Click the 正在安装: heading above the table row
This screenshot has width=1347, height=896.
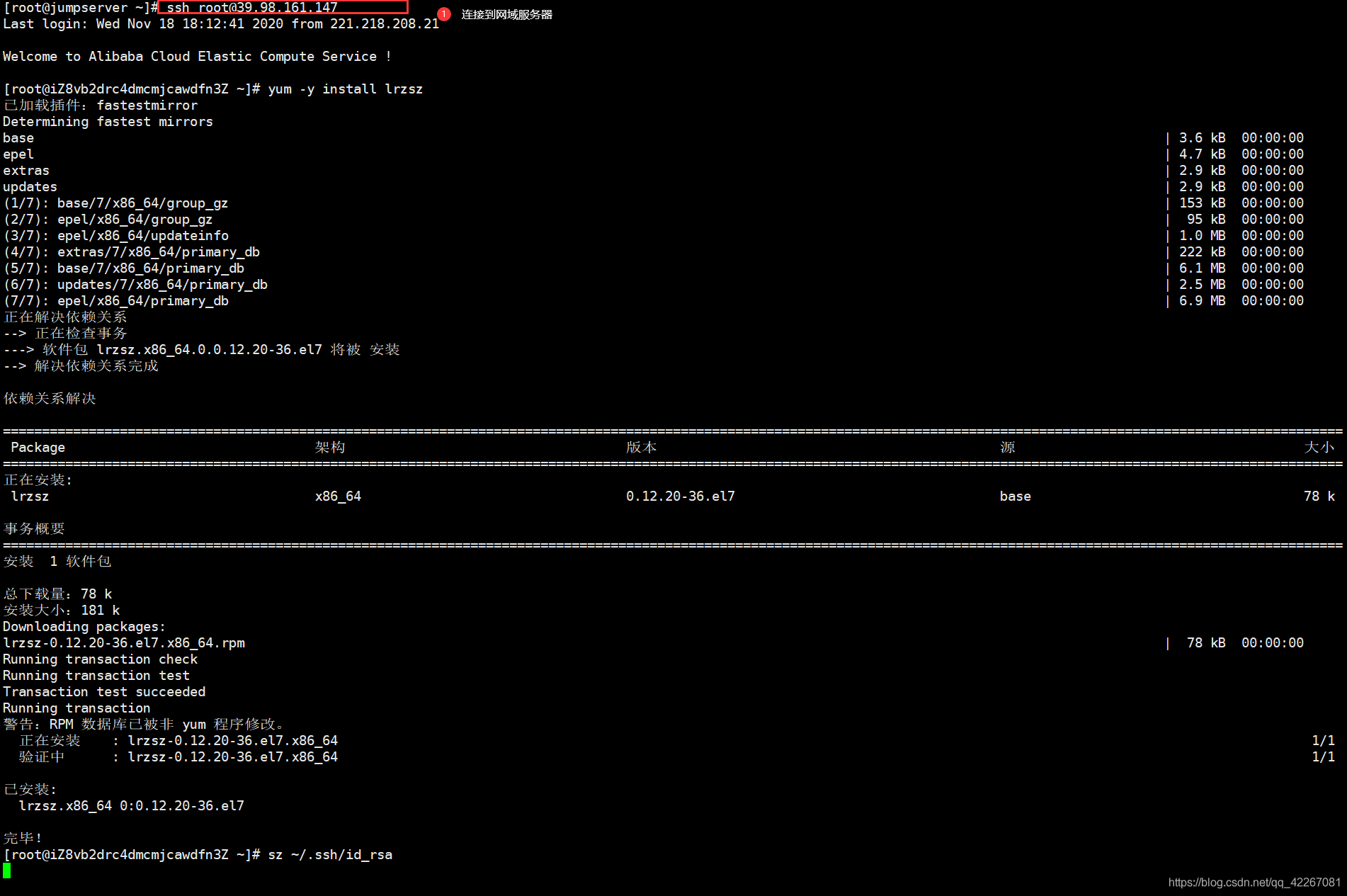(38, 480)
